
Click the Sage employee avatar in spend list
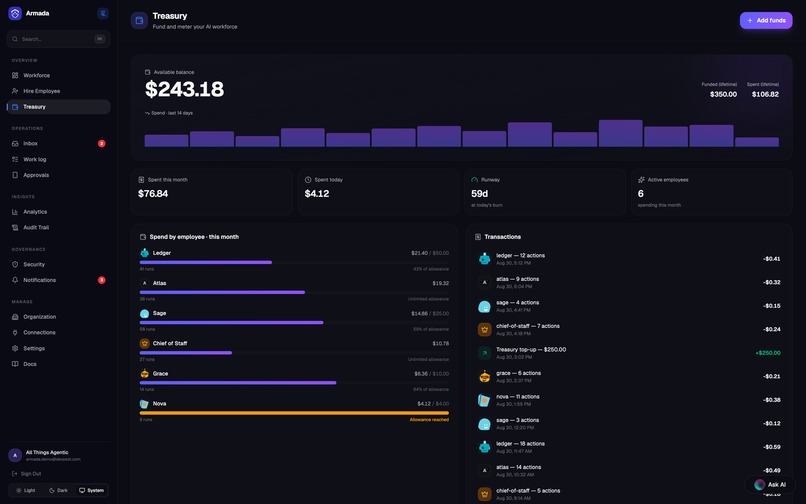tap(144, 313)
